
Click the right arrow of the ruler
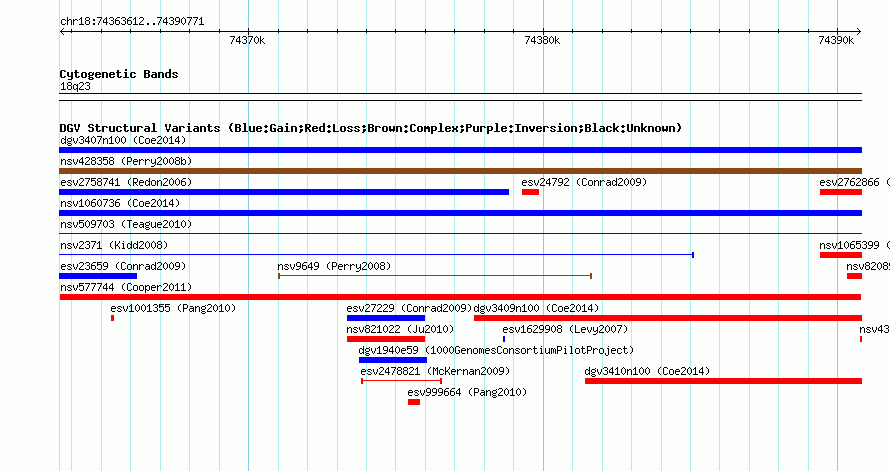[x=858, y=32]
